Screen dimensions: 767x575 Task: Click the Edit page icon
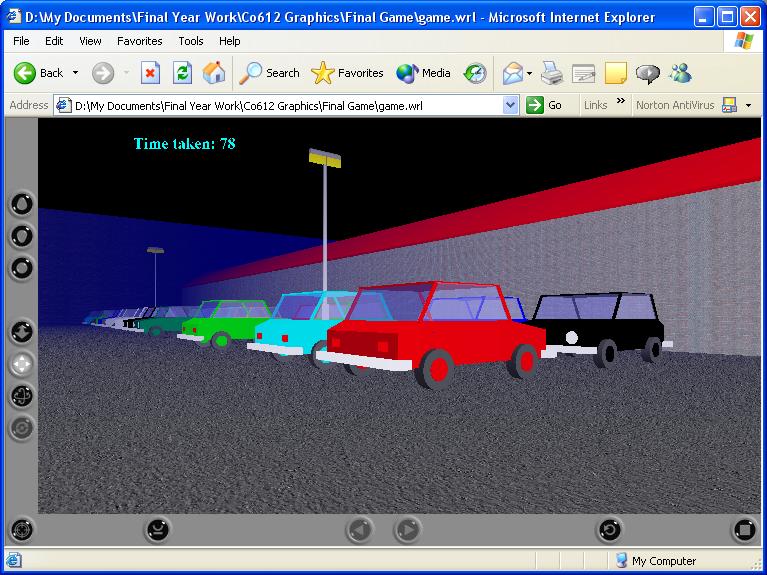coord(584,73)
